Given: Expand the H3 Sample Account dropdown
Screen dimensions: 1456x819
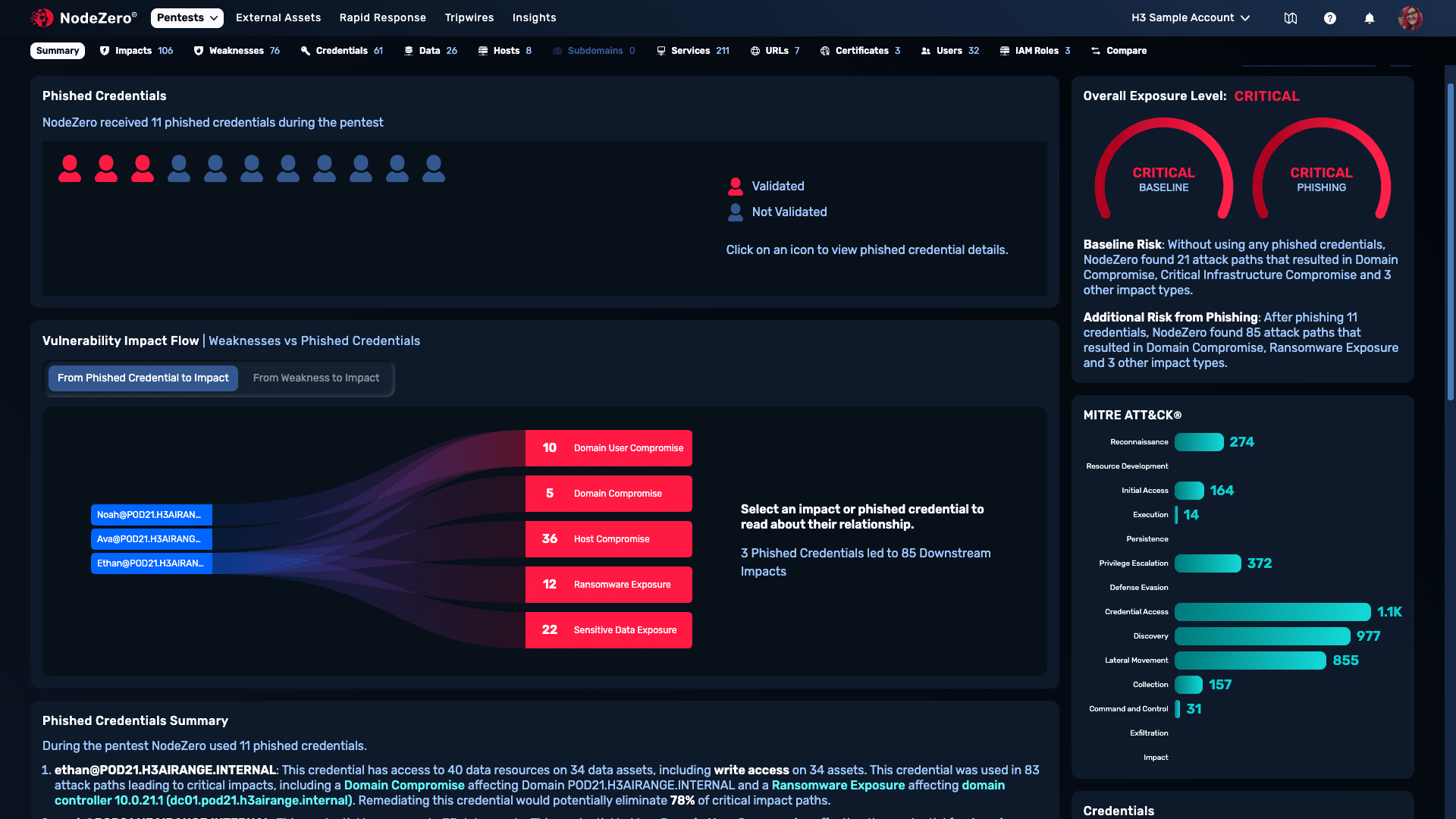Looking at the screenshot, I should [1191, 17].
